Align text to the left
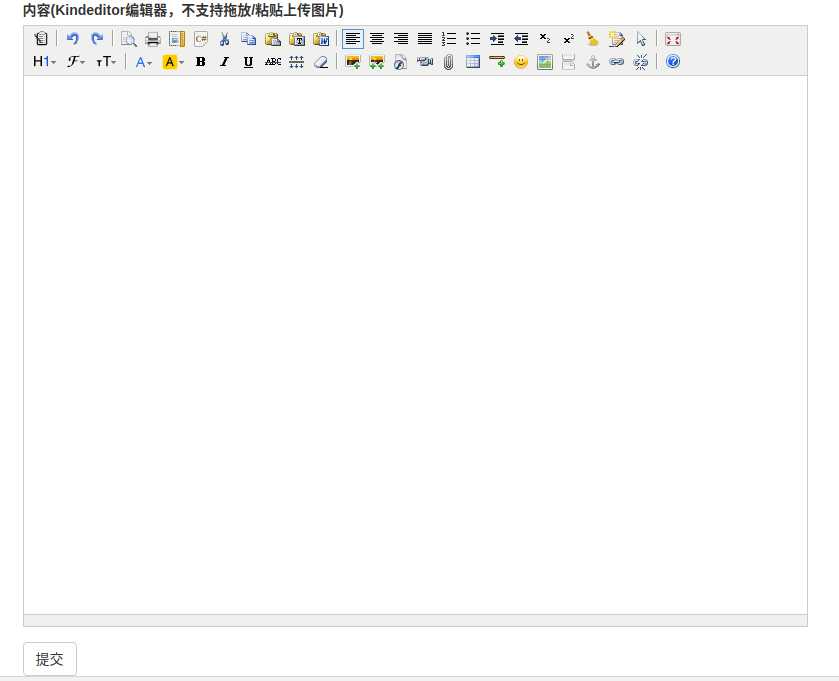 coord(353,39)
